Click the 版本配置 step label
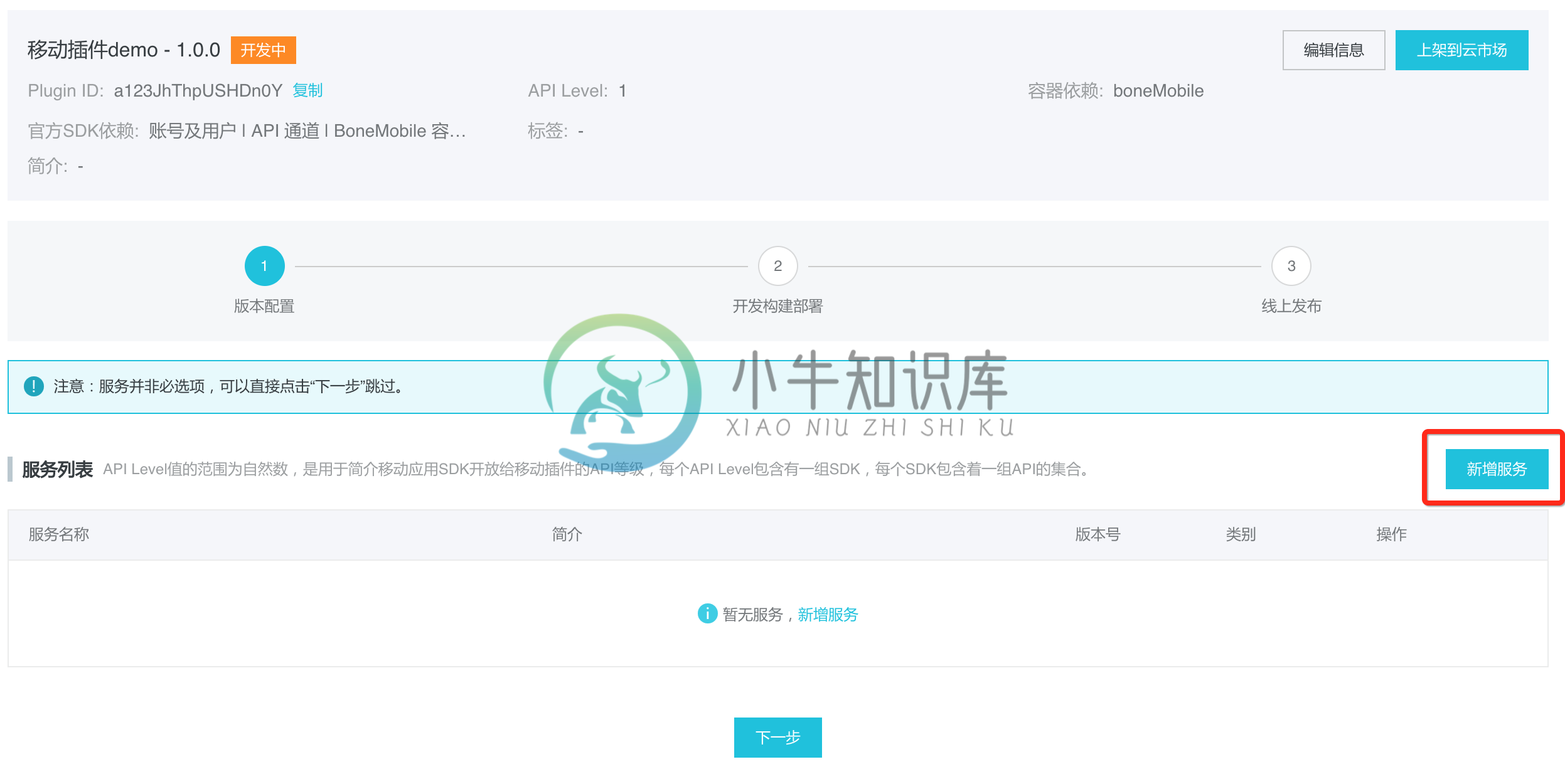Image resolution: width=1565 pixels, height=784 pixels. click(264, 306)
